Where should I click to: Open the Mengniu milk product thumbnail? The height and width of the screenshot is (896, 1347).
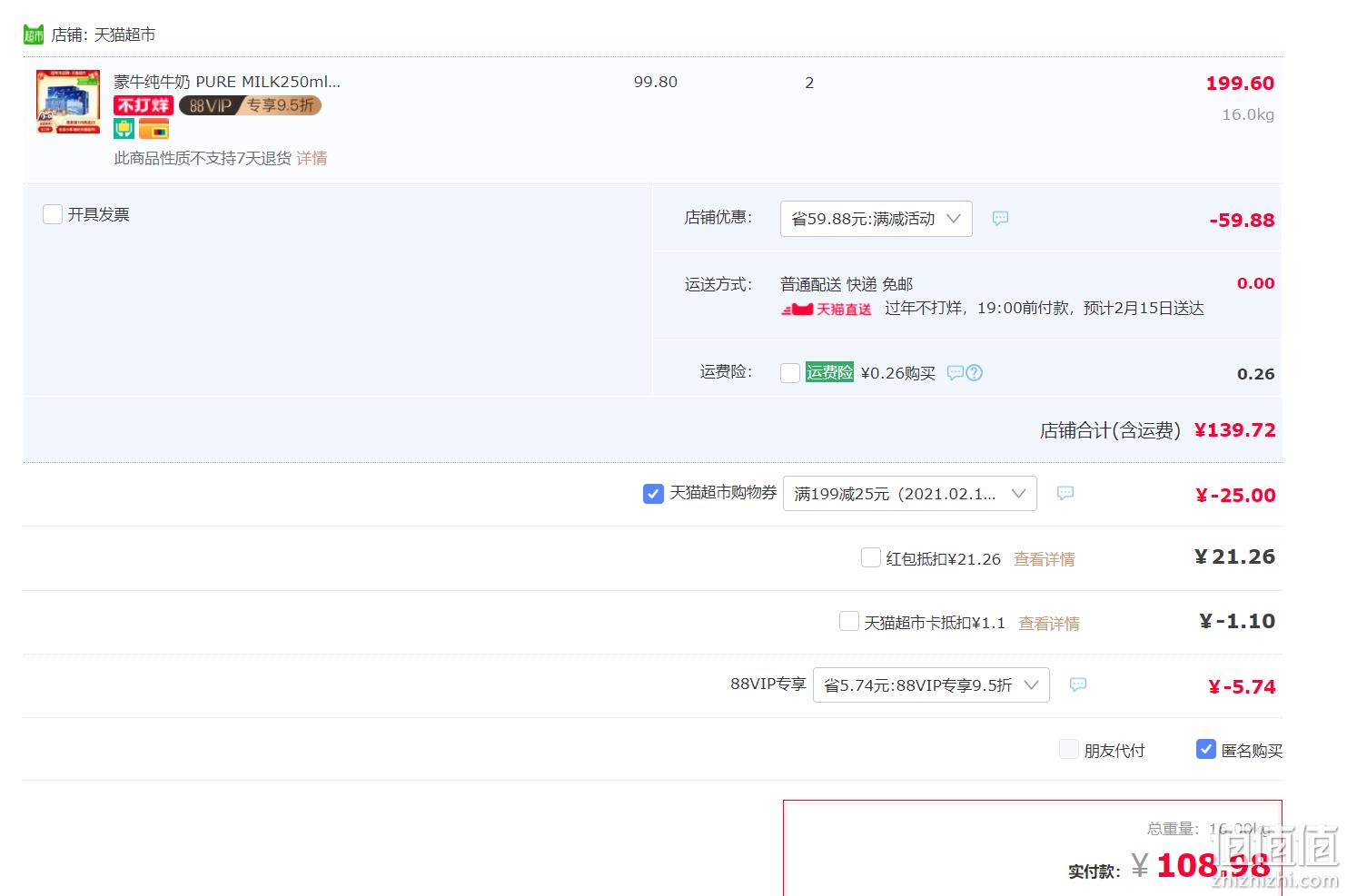68,102
